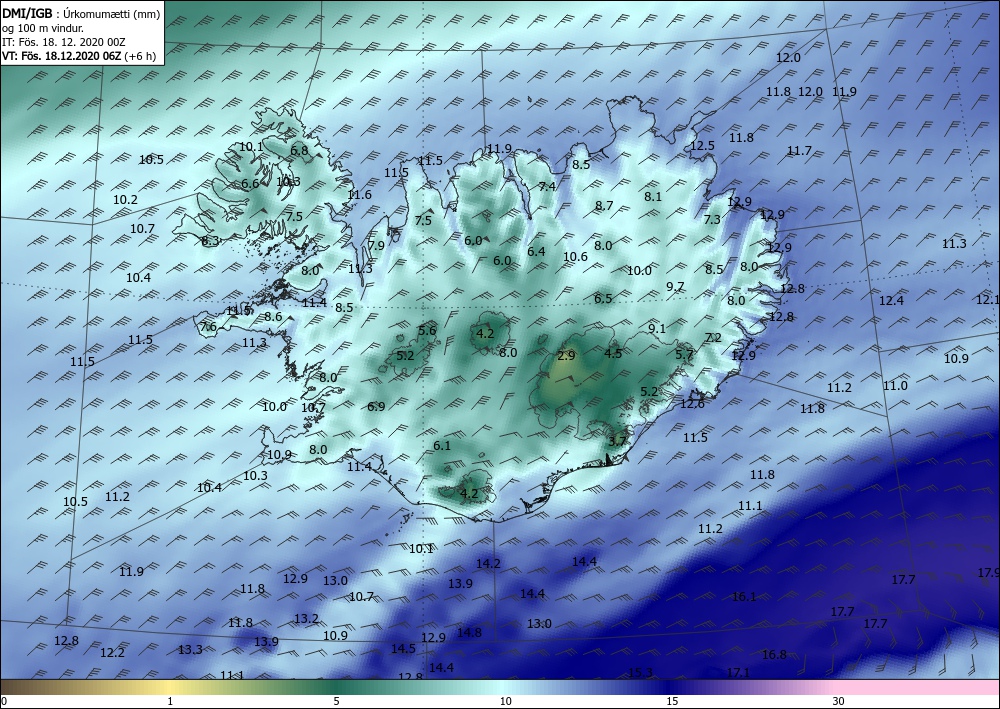This screenshot has height=709, width=1000.
Task: Click the value 12.6 off the southeast coast
Action: click(692, 404)
